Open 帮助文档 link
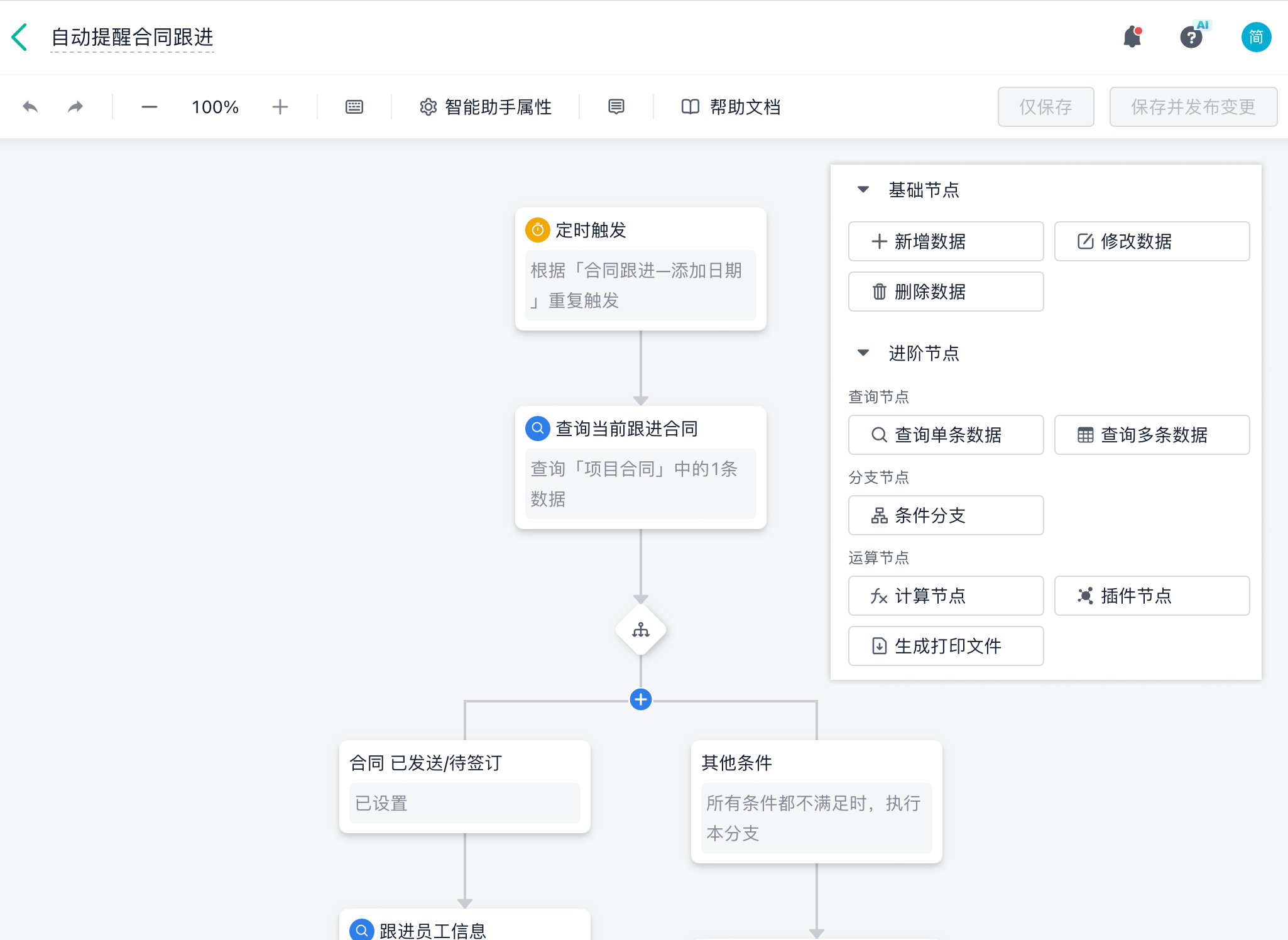Viewport: 1288px width, 940px height. tap(731, 107)
